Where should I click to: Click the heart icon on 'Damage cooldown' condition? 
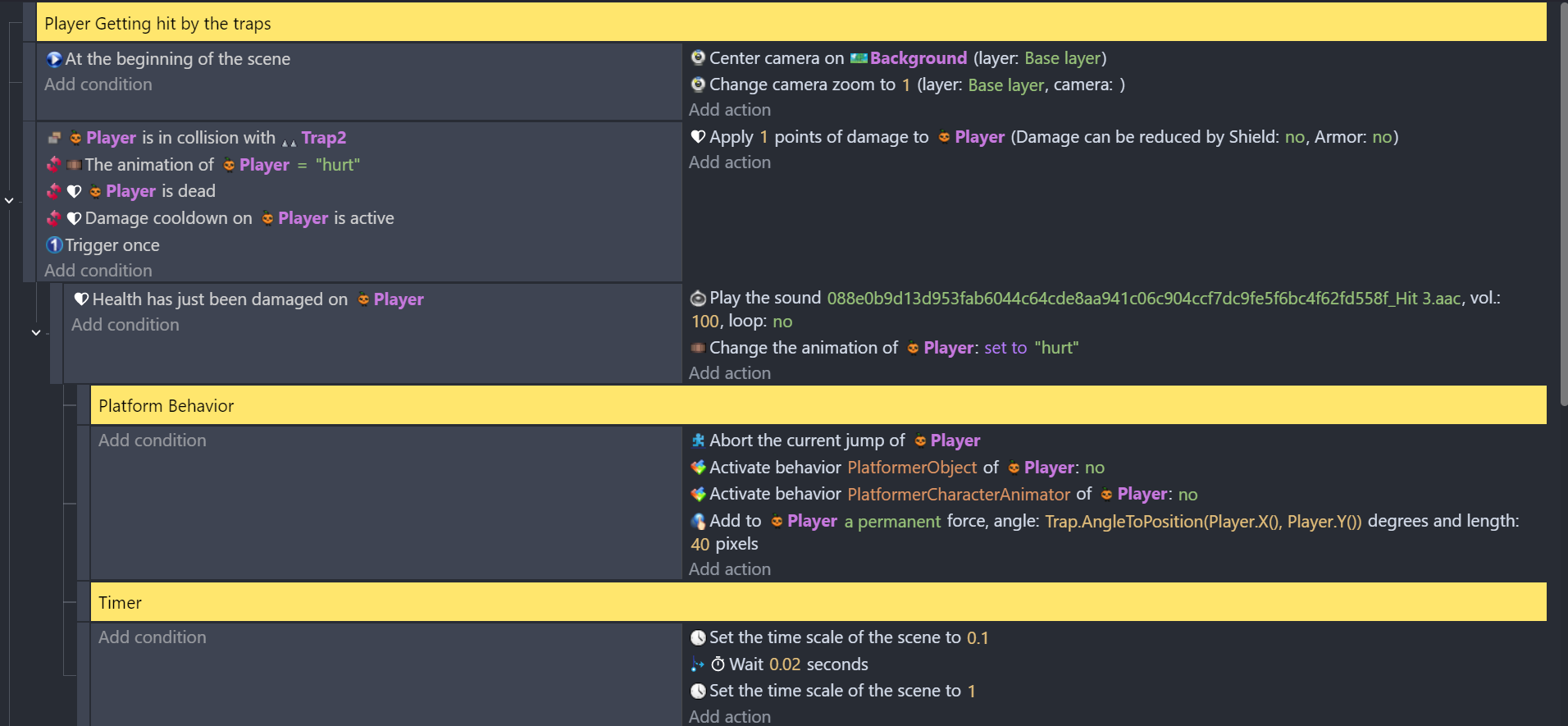click(x=74, y=218)
